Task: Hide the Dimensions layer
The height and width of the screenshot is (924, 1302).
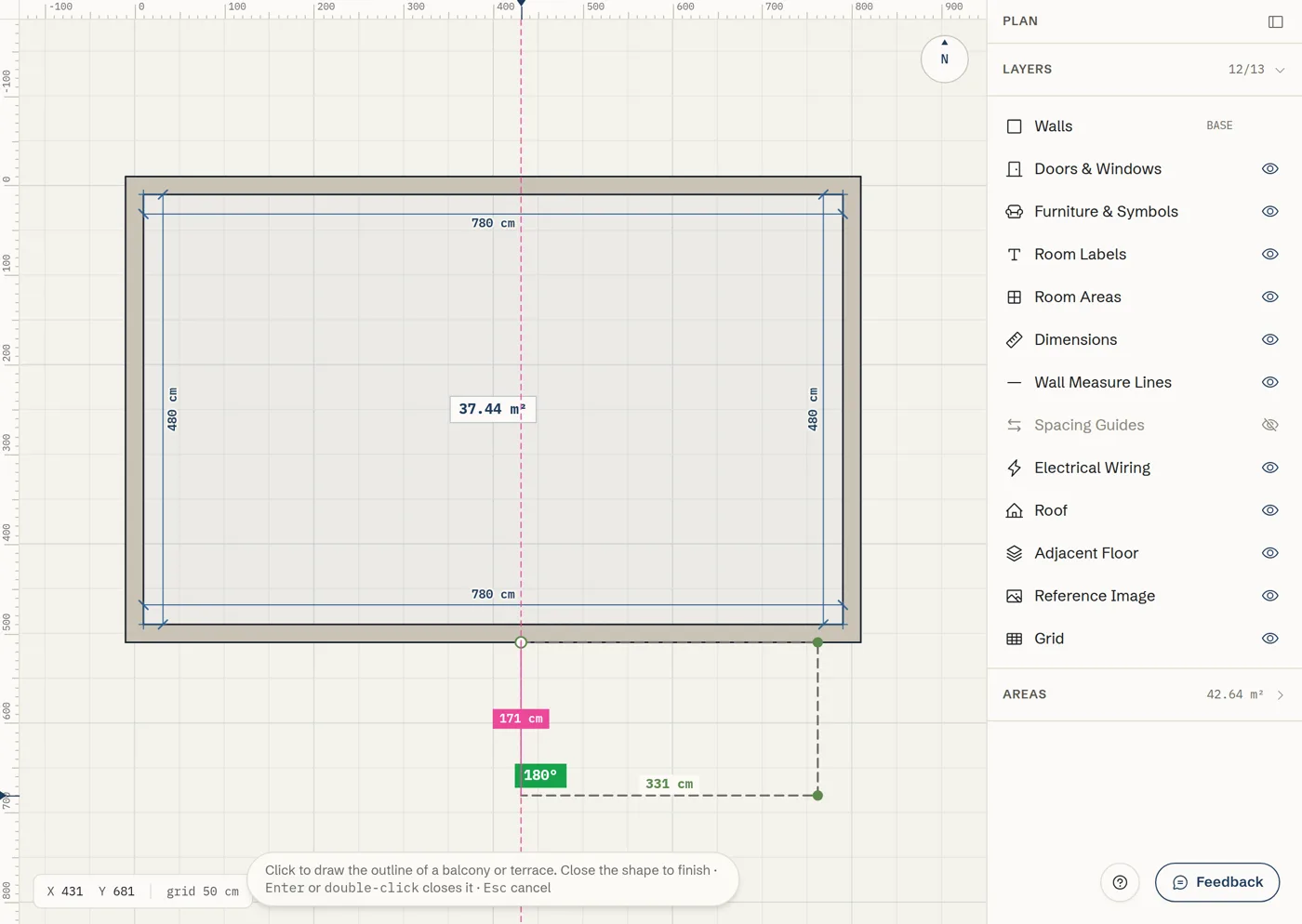Action: [x=1270, y=340]
